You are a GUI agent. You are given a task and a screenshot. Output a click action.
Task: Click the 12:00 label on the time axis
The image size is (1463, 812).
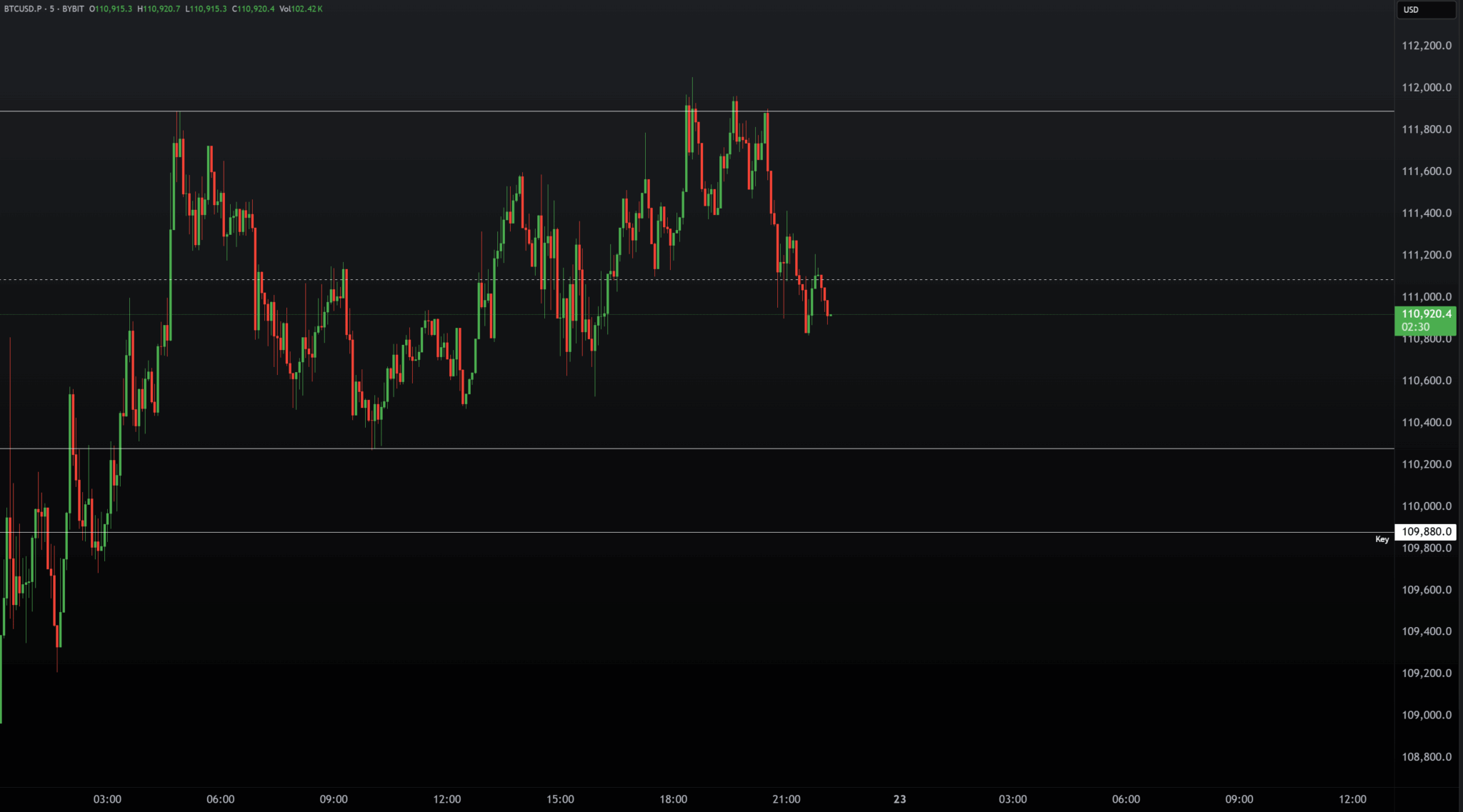point(449,800)
